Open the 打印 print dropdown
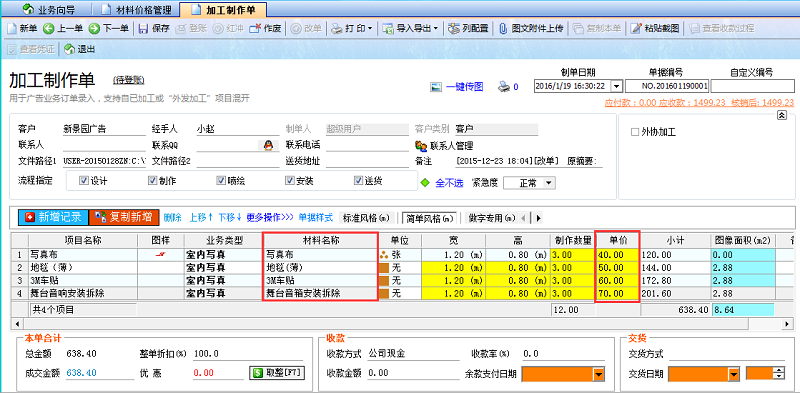Viewport: 800px width, 393px height. point(352,29)
